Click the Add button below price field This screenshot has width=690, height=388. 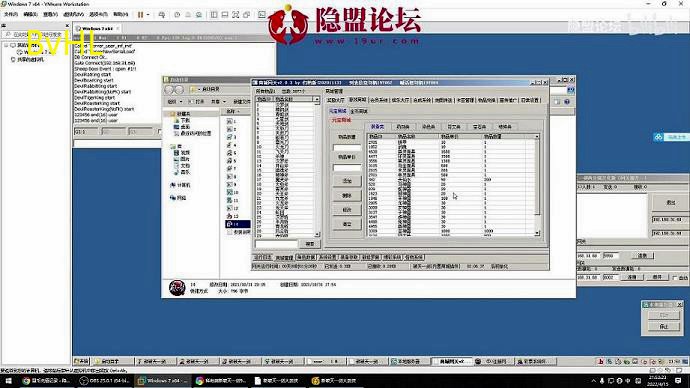[x=347, y=181]
